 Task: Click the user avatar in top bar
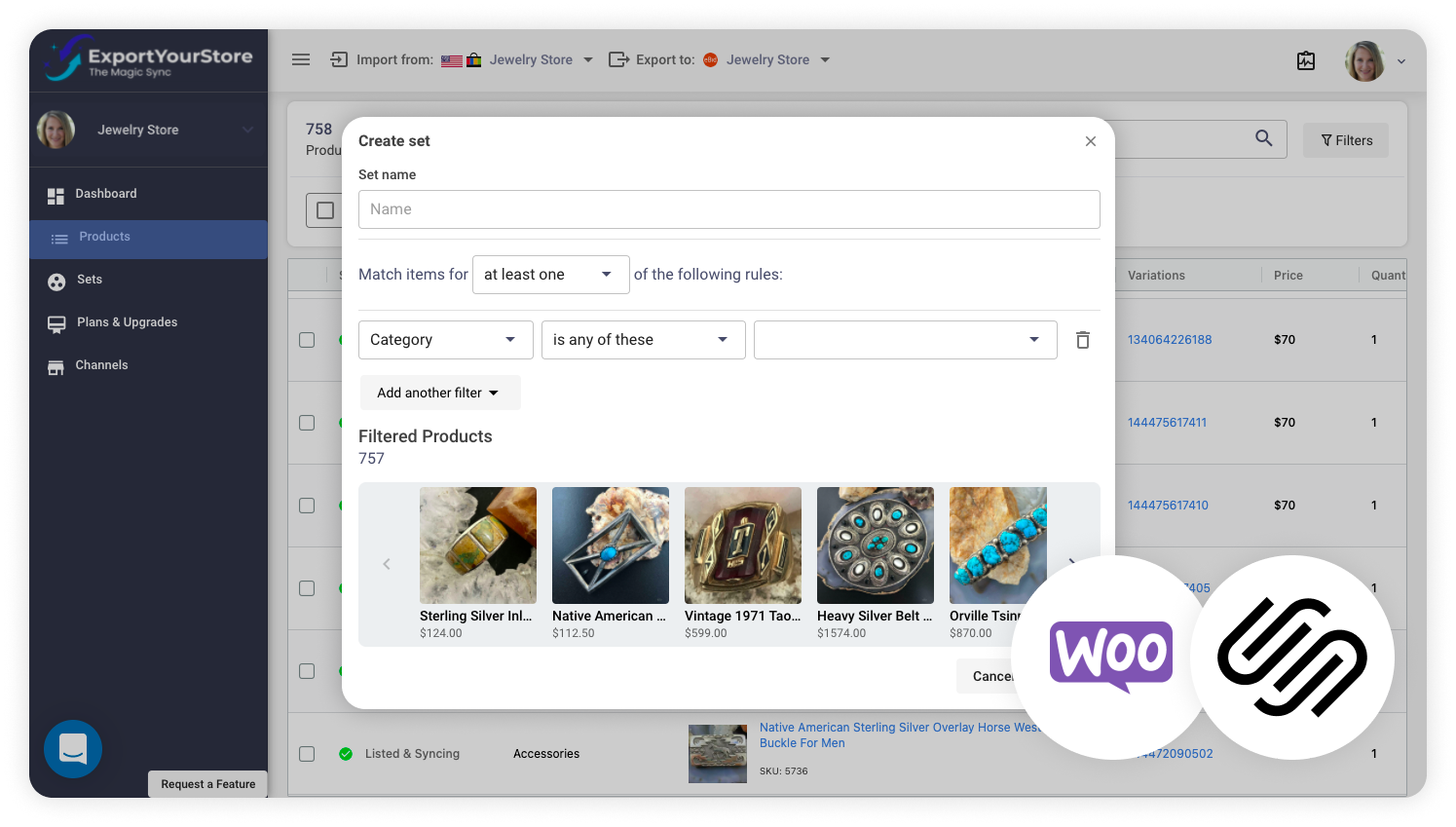1364,60
